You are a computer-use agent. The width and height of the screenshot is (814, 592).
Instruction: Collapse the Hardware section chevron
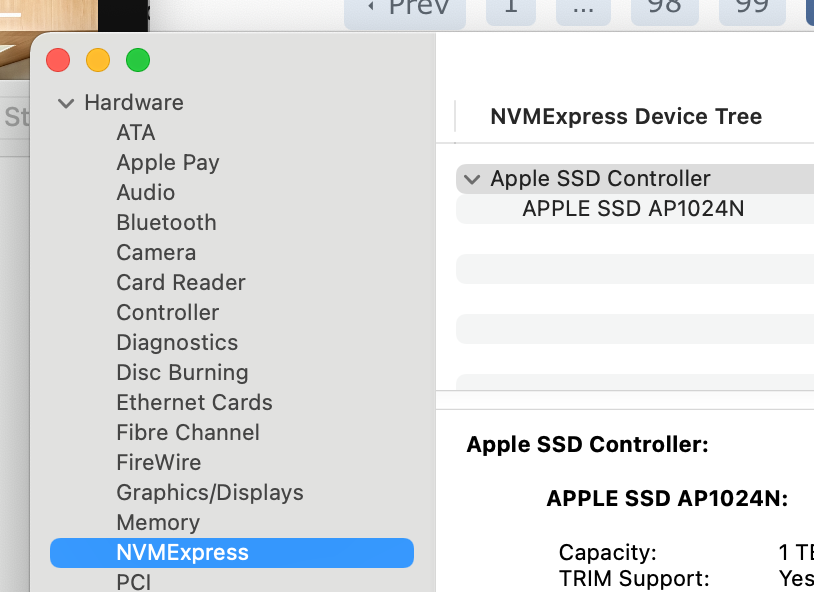pos(66,103)
